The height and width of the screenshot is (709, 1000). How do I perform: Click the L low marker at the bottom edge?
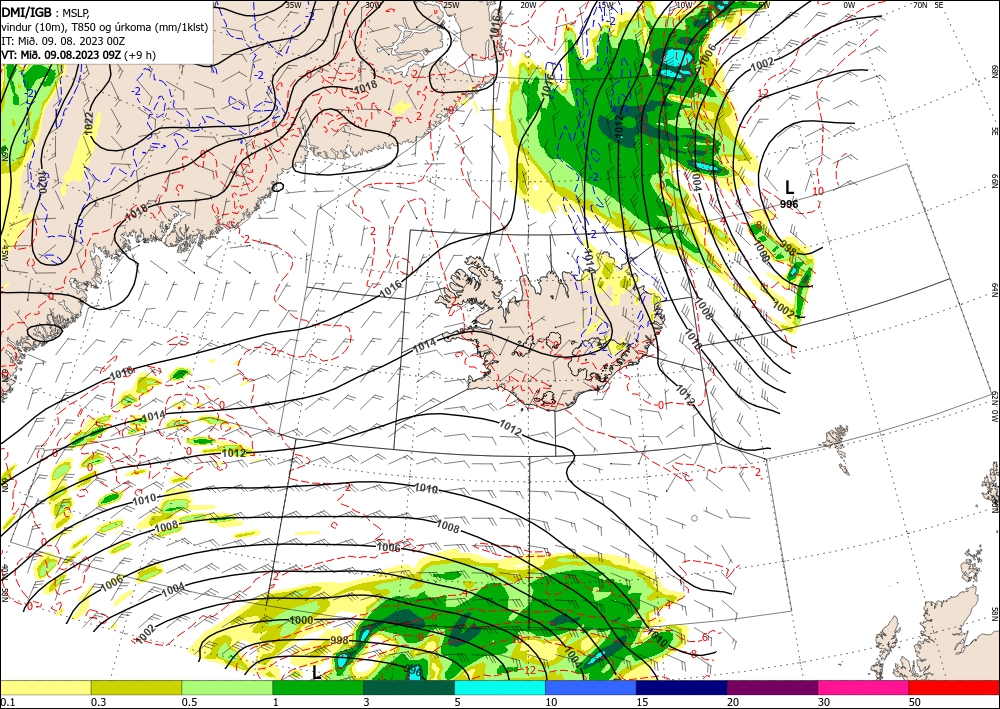(316, 673)
